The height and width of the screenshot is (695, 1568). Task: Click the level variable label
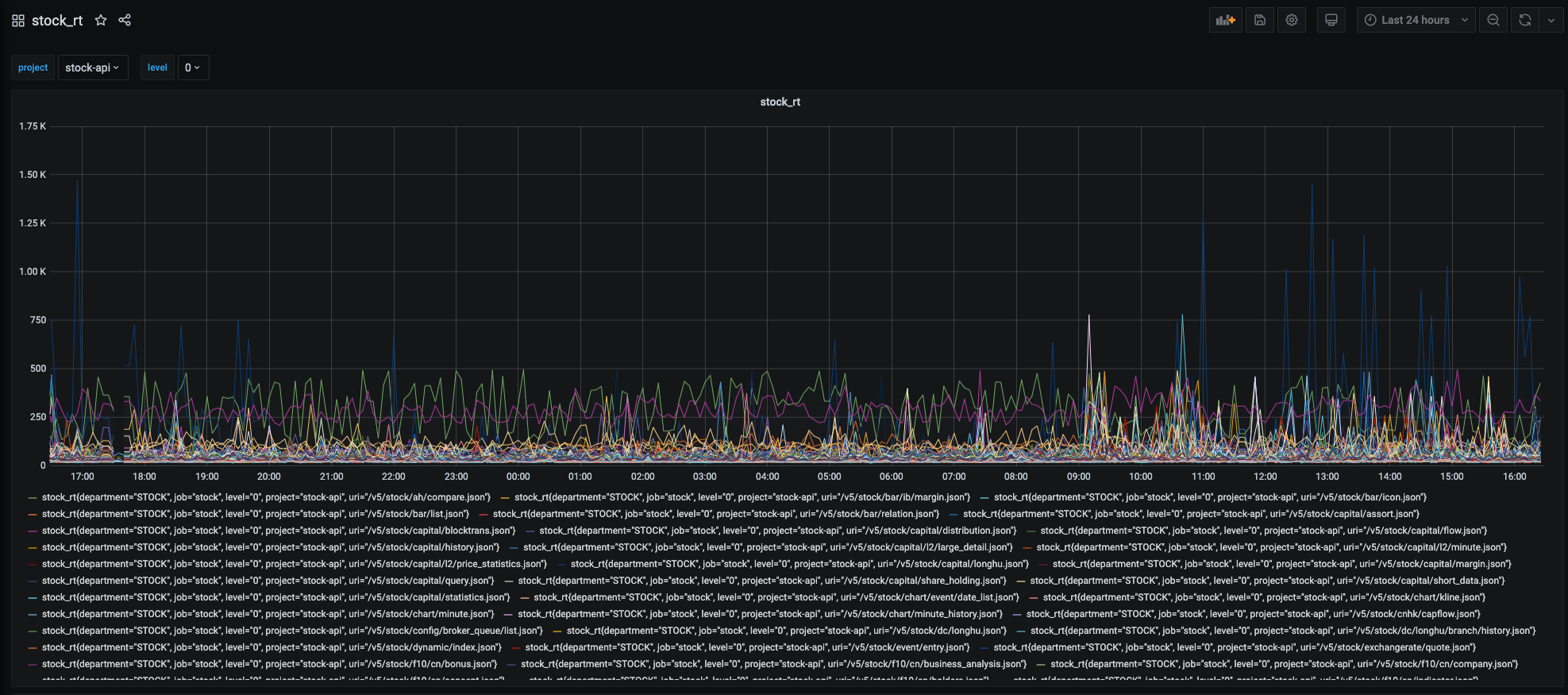pos(157,68)
